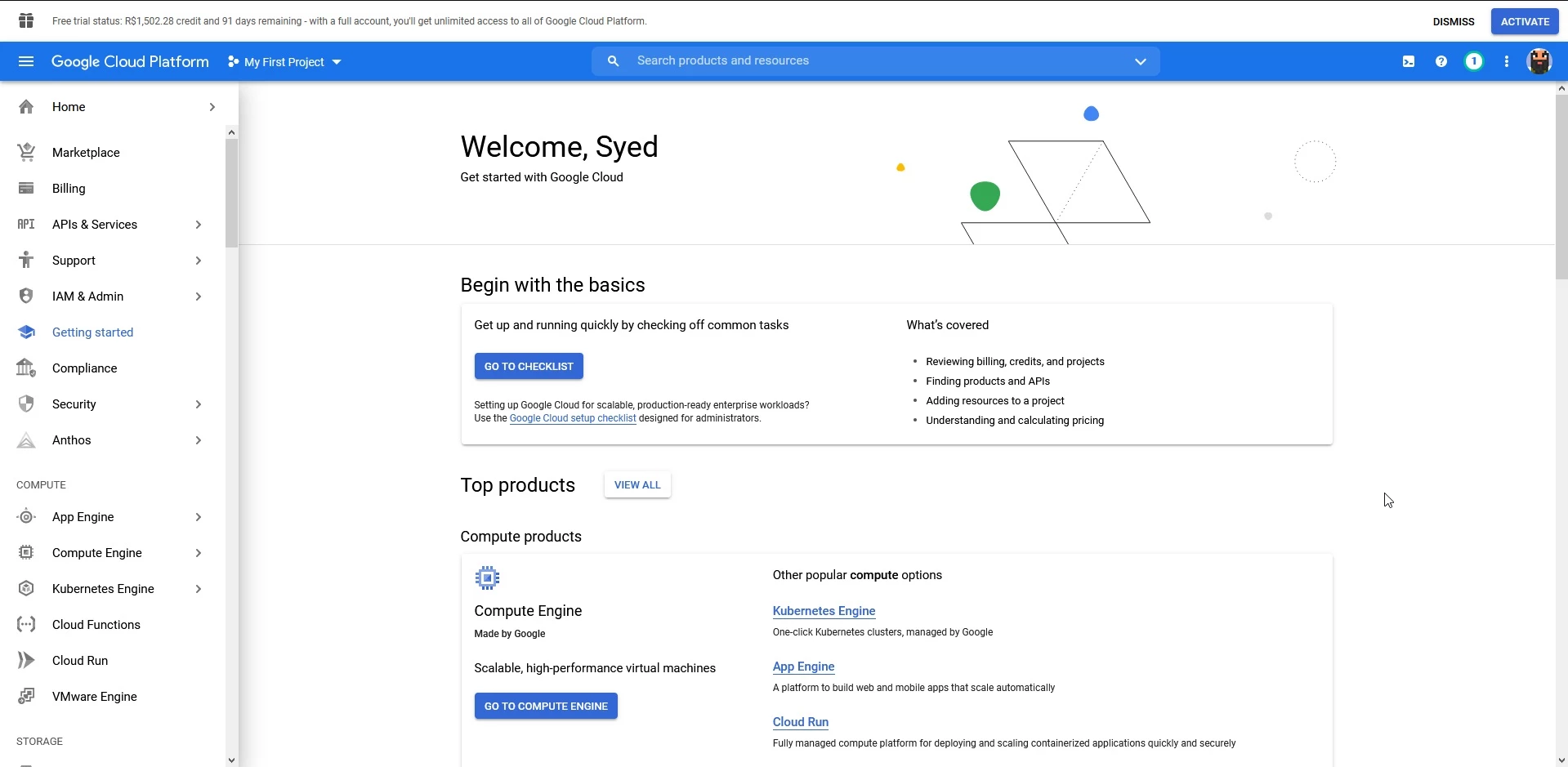Open the App Engine link in compute options
Viewport: 1568px width, 767px height.
point(803,667)
